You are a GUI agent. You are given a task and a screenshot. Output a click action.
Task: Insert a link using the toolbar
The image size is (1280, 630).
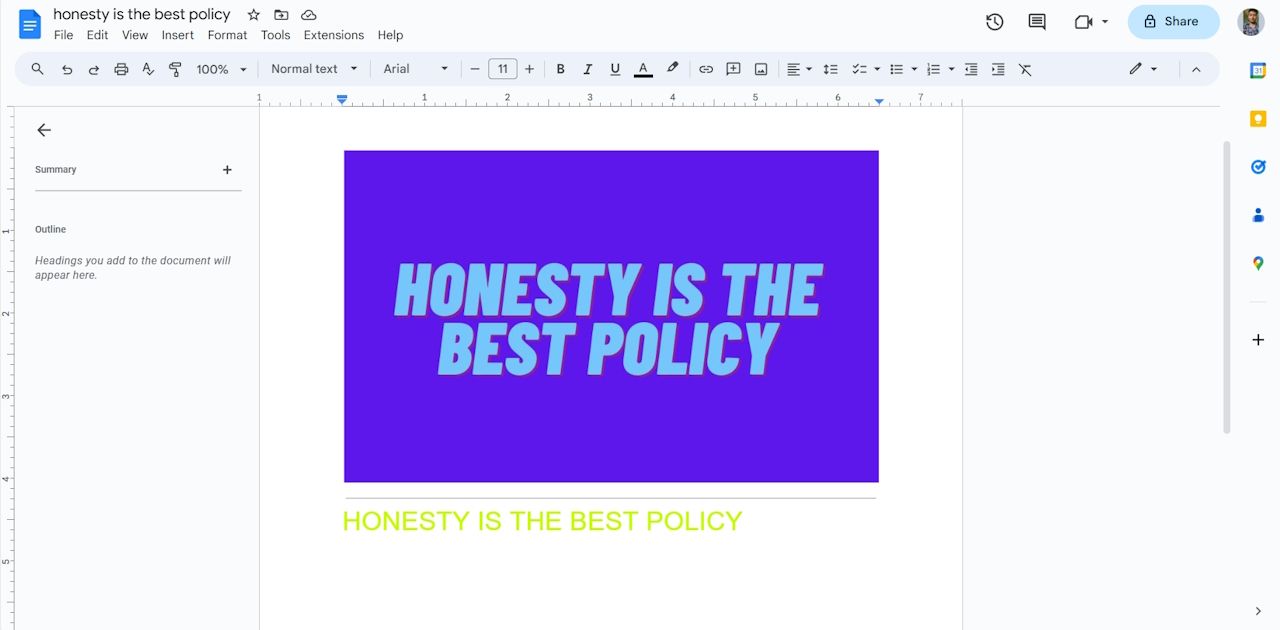click(706, 69)
